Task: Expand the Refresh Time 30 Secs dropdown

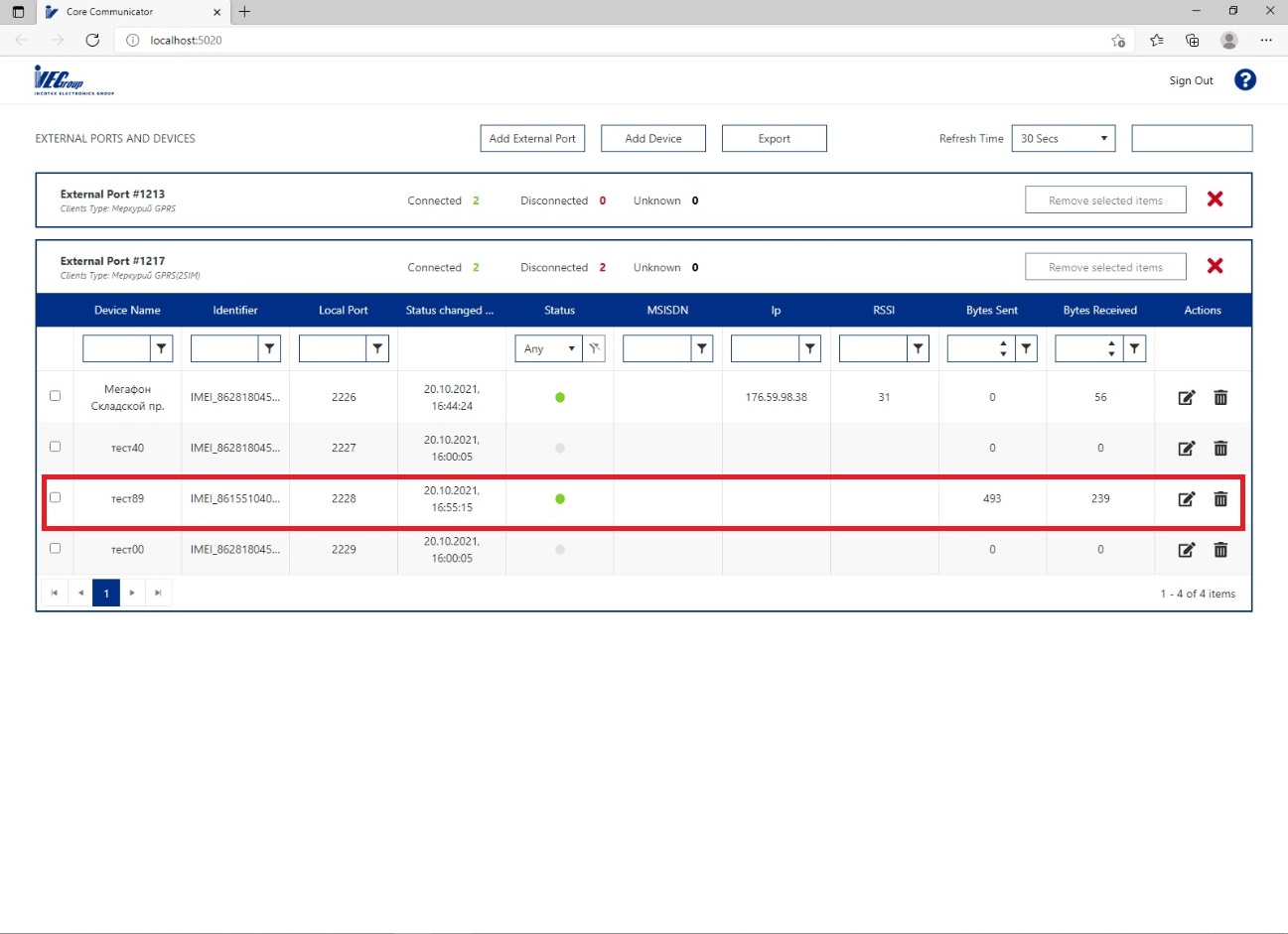Action: (1063, 139)
